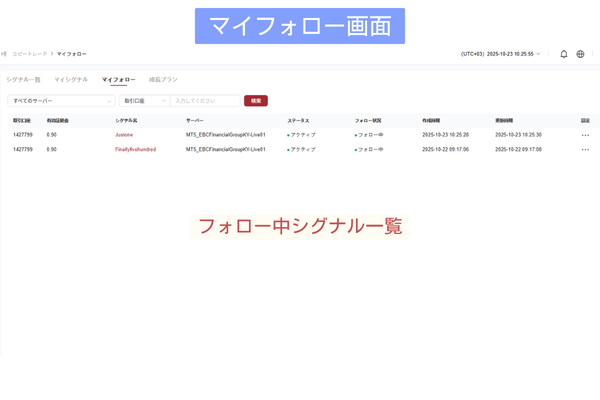600x400 pixels.
Task: Switch to the シグナル一覧 tab
Action: tap(23, 79)
